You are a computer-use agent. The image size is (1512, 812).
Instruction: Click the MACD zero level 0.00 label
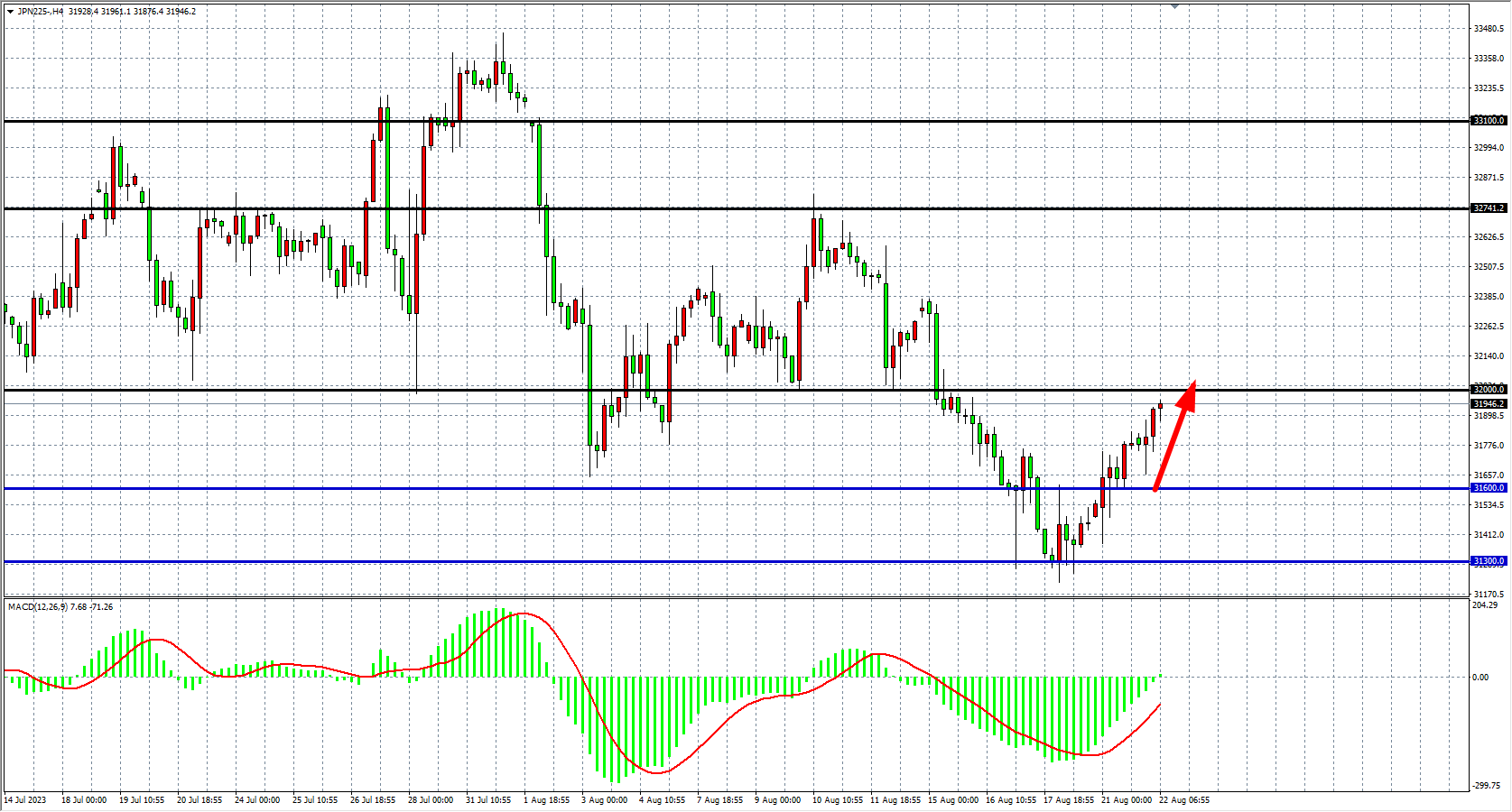pos(1480,678)
